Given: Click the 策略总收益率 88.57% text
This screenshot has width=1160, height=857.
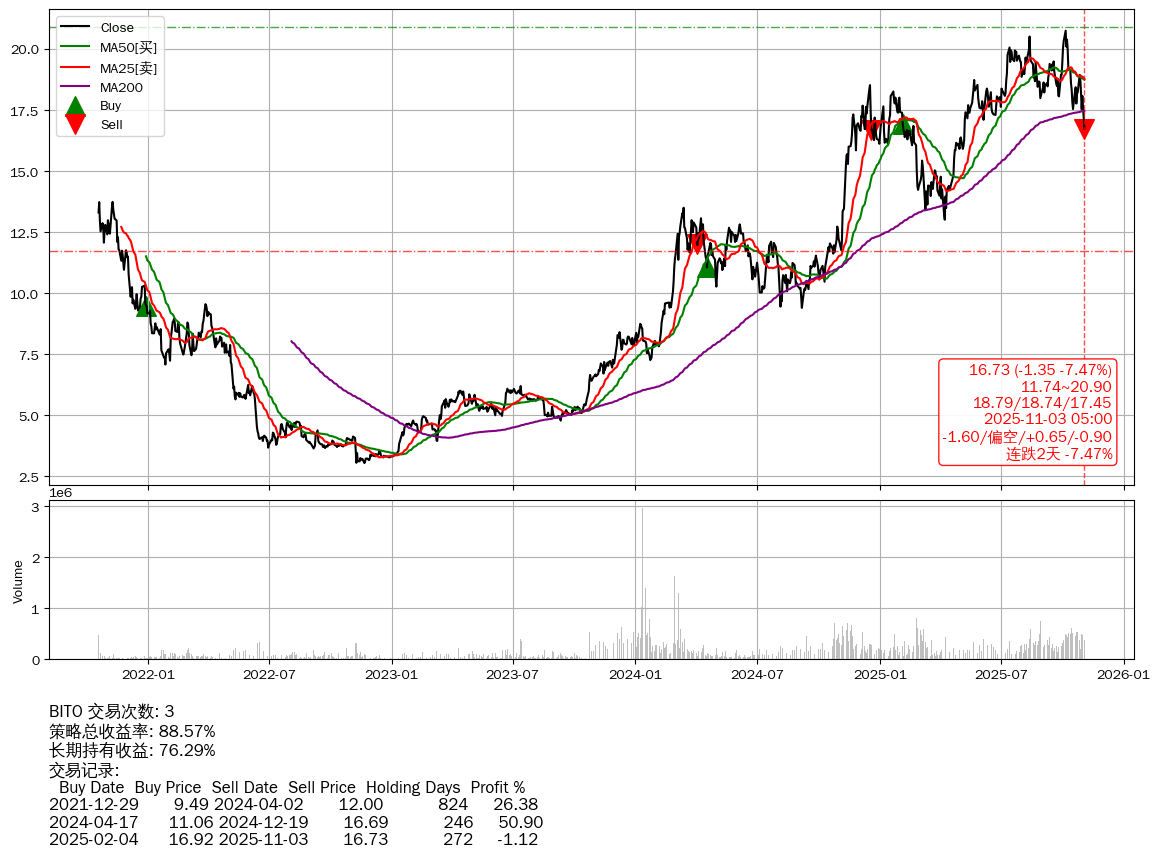Looking at the screenshot, I should 132,731.
